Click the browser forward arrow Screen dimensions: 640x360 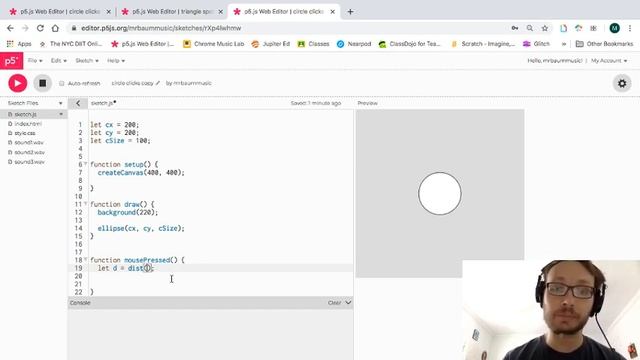pos(25,28)
